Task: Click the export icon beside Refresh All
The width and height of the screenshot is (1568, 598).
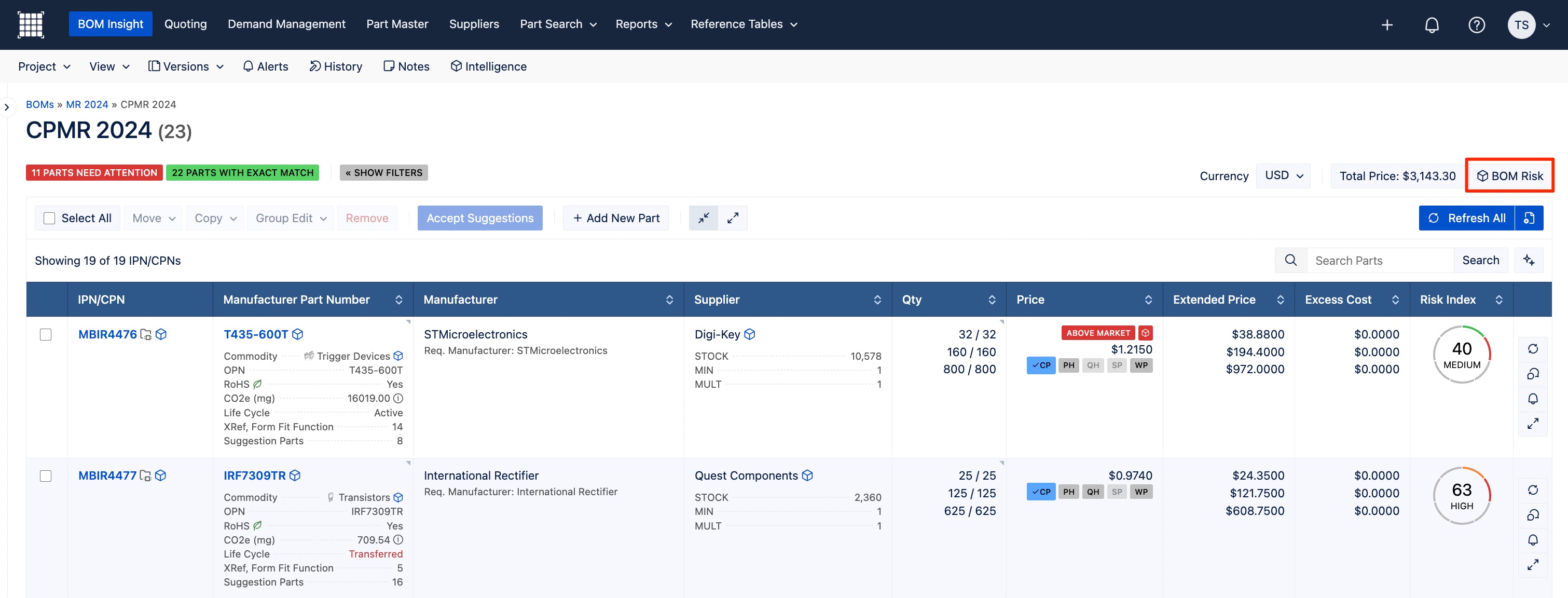Action: [x=1529, y=218]
